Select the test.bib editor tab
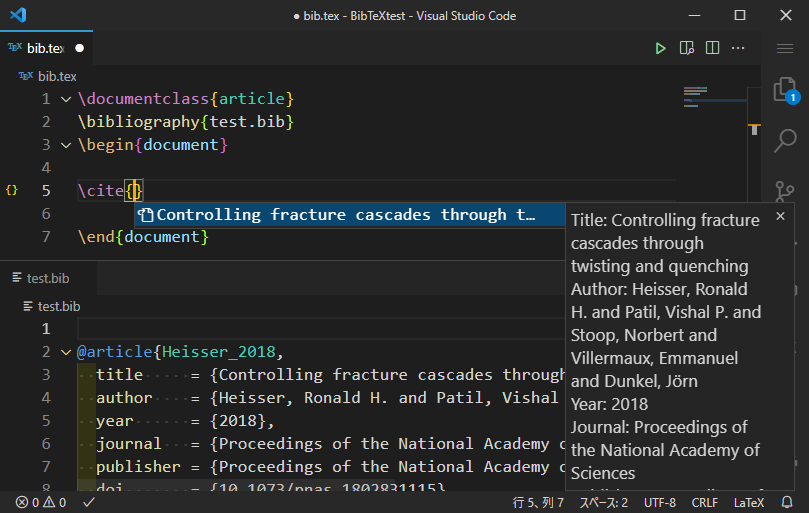The image size is (809, 513). click(x=47, y=279)
